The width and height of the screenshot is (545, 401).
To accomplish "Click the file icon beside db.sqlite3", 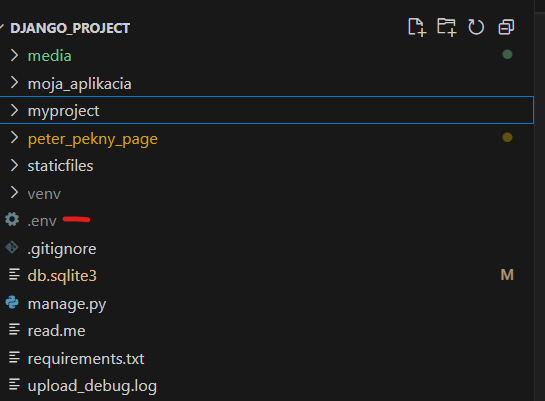I will (x=14, y=275).
